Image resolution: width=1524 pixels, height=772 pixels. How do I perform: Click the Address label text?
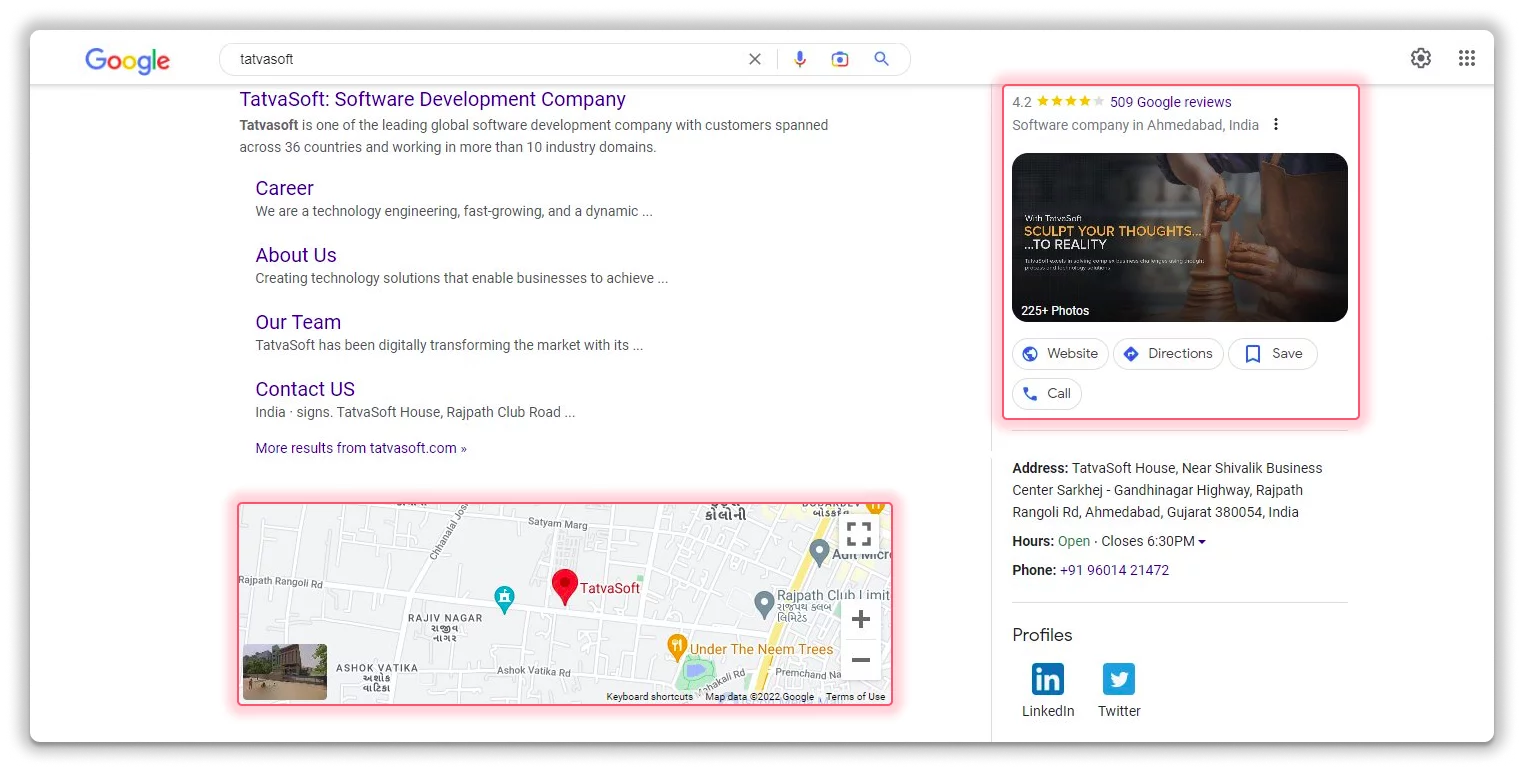click(x=1040, y=468)
